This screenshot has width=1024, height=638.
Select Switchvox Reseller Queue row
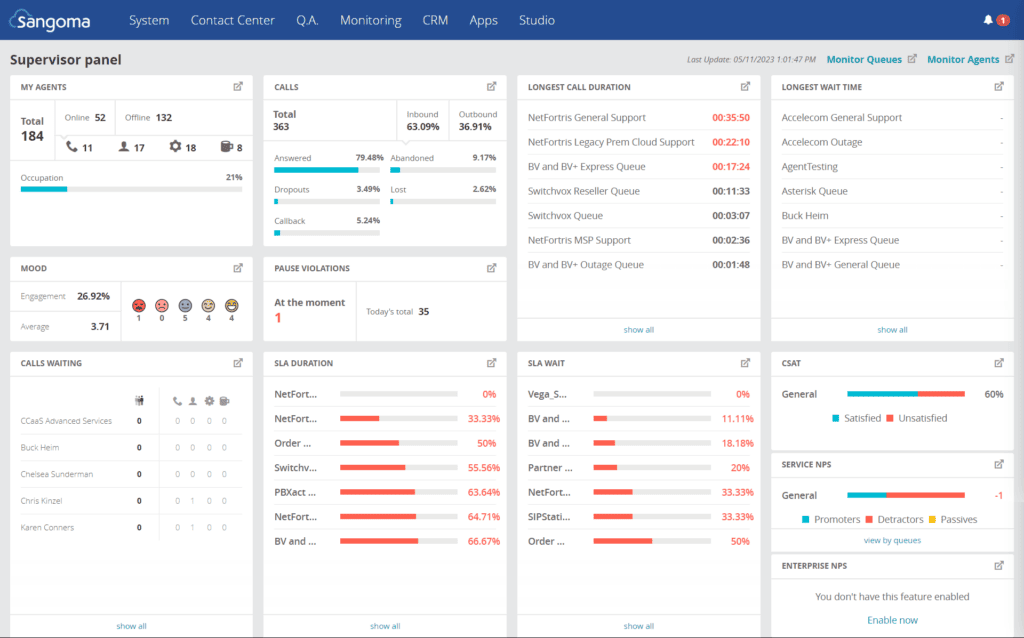pyautogui.click(x=639, y=191)
